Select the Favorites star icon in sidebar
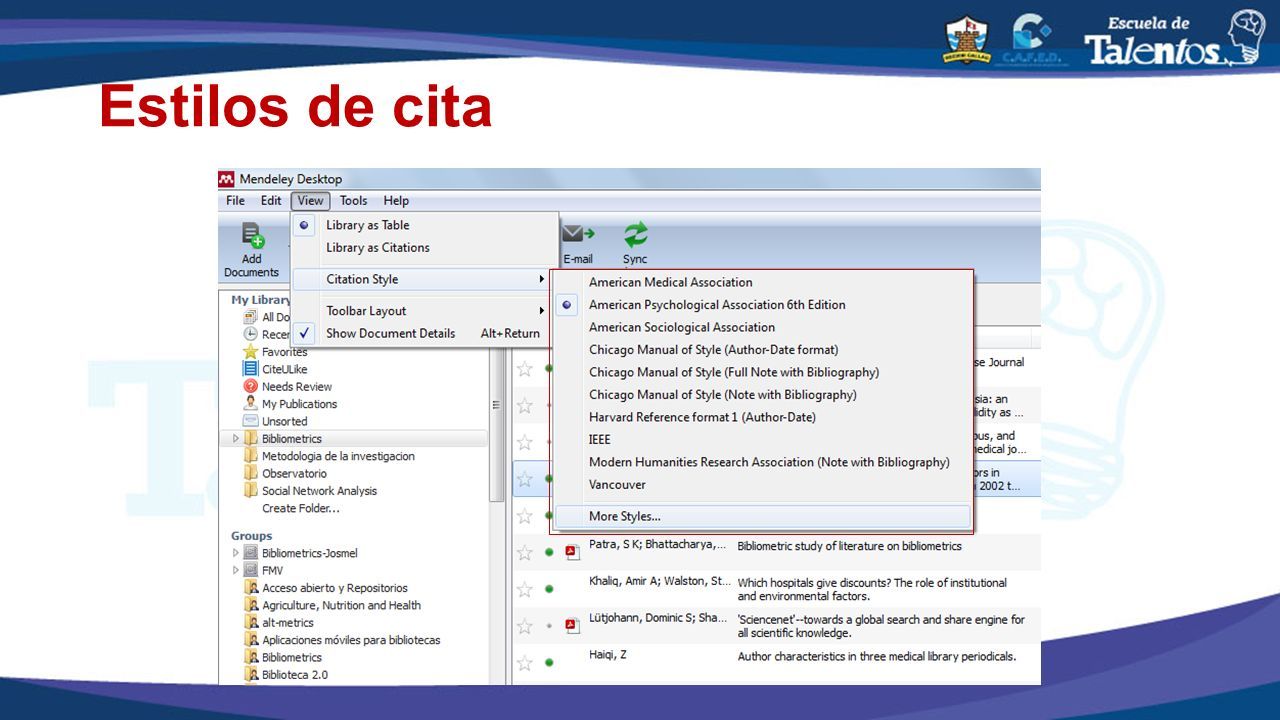 [251, 352]
